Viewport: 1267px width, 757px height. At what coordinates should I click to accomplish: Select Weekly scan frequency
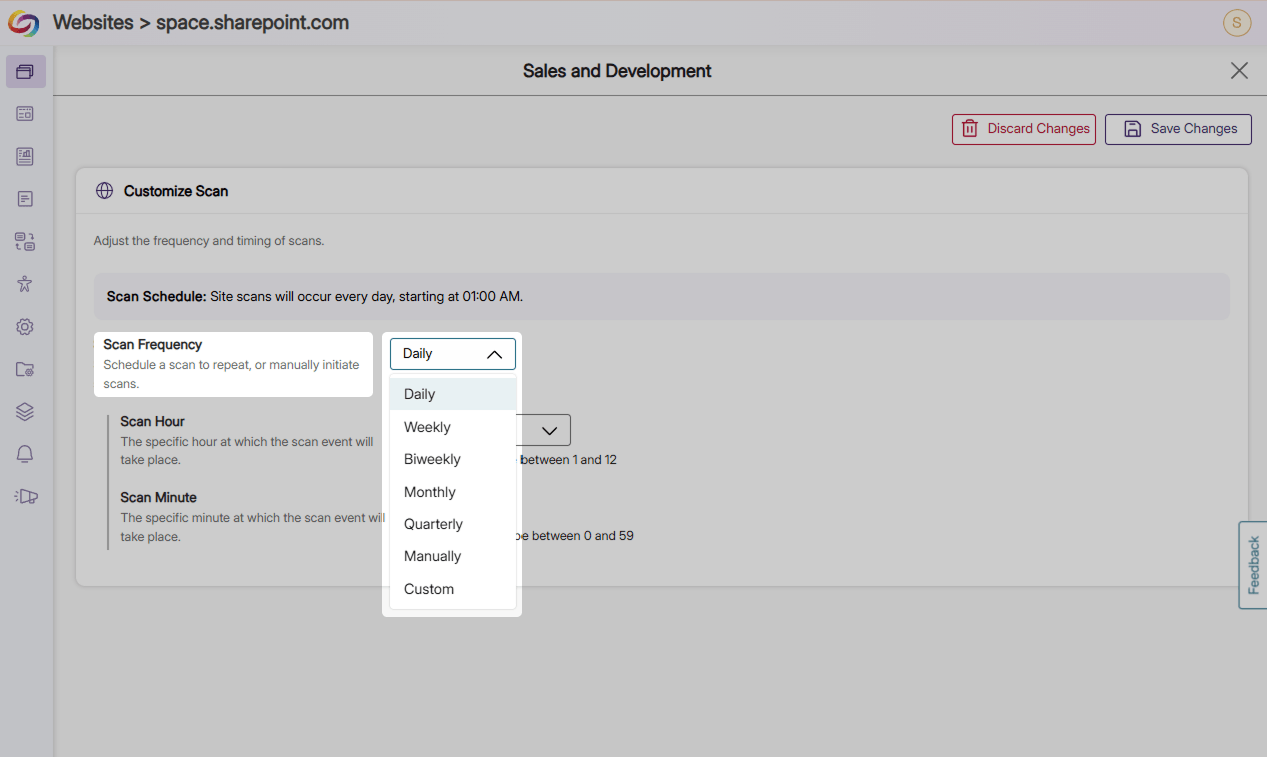[x=427, y=426]
